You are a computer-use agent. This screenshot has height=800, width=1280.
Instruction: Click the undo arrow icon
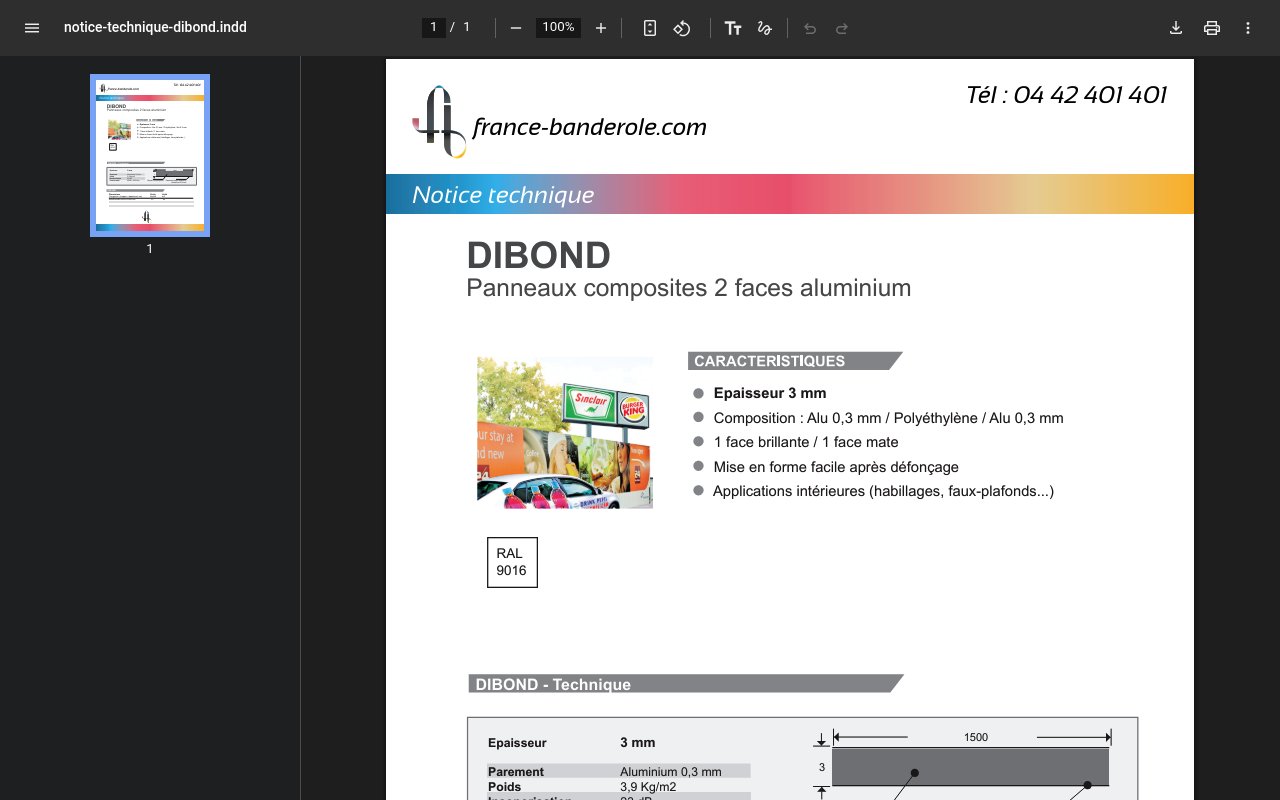coord(810,28)
